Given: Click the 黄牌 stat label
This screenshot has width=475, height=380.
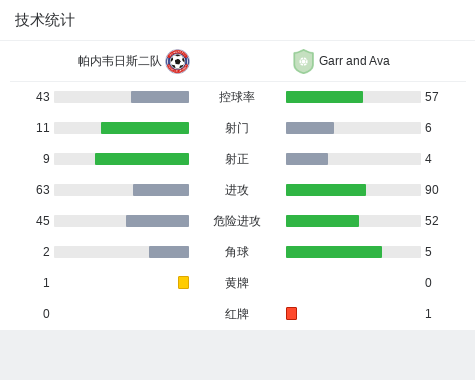Looking at the screenshot, I should (237, 283).
